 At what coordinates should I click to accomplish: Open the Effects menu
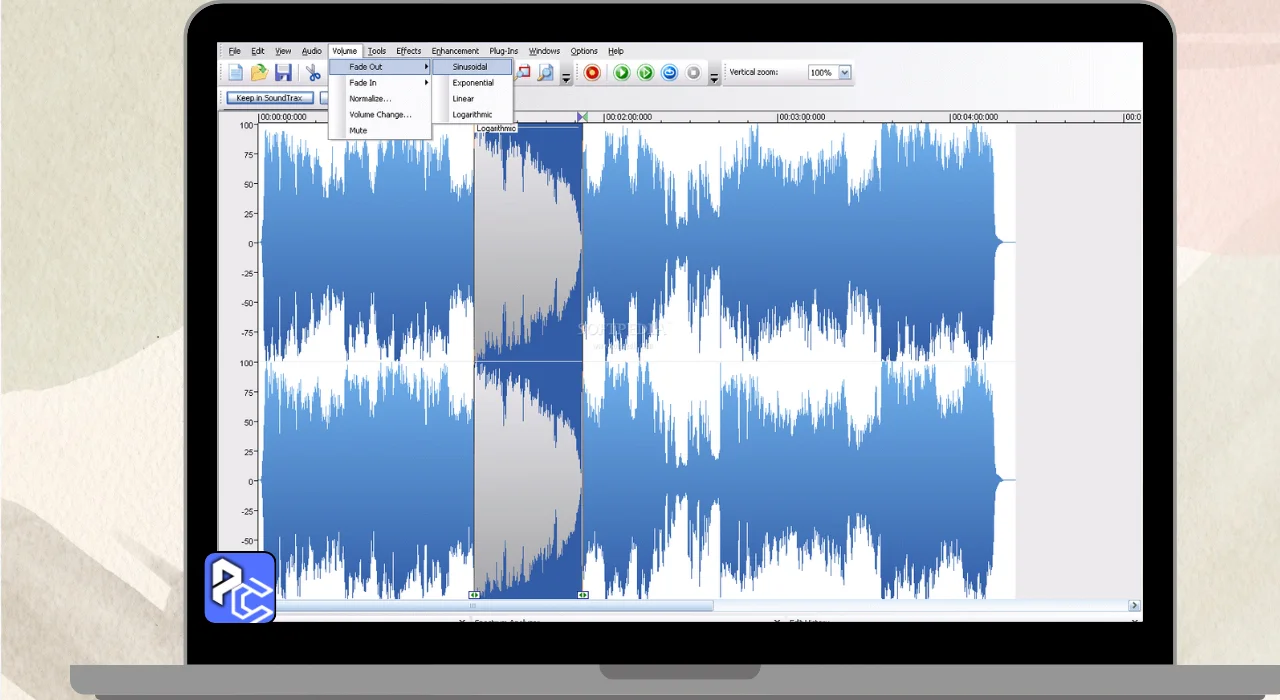(x=408, y=51)
